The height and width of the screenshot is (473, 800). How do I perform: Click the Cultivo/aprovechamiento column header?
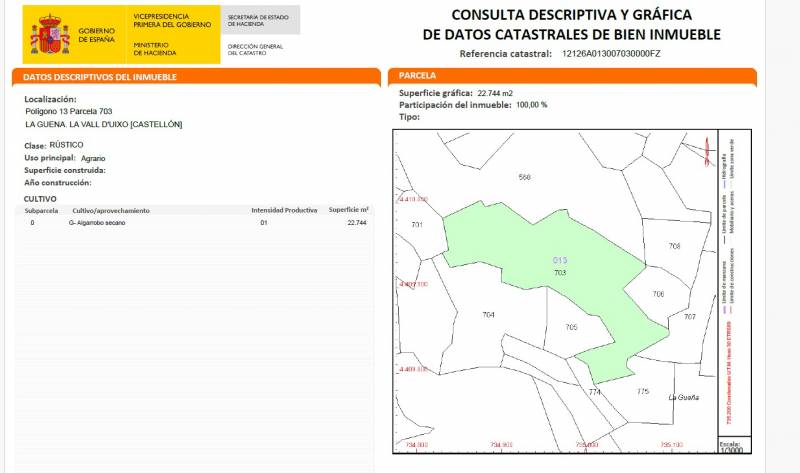pos(111,211)
